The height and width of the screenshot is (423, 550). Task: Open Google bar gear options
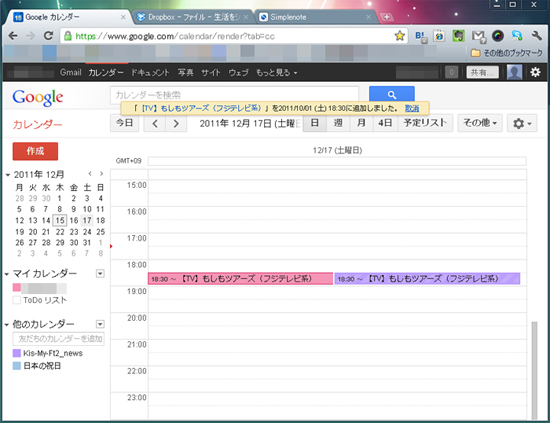pyautogui.click(x=535, y=73)
